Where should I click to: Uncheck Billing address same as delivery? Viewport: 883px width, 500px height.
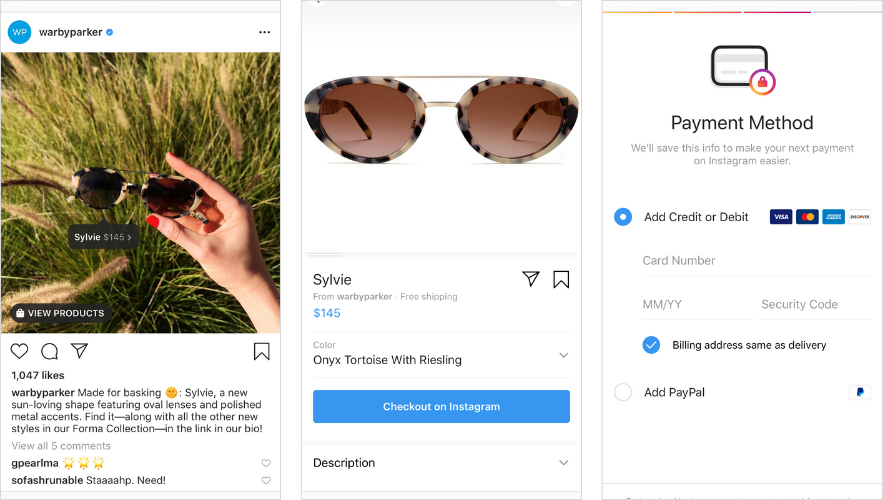point(652,345)
